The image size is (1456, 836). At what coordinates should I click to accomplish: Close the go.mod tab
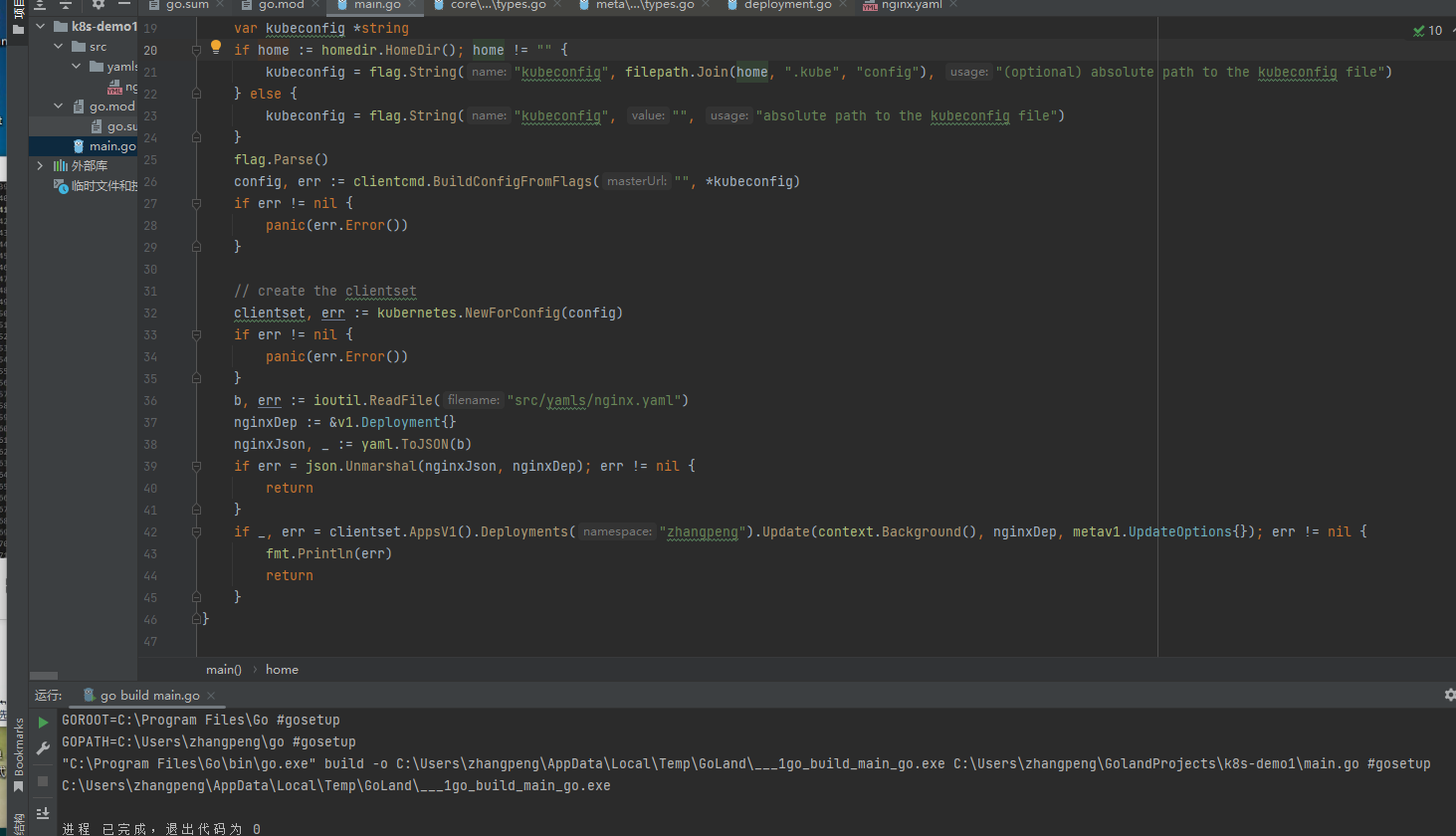[314, 5]
